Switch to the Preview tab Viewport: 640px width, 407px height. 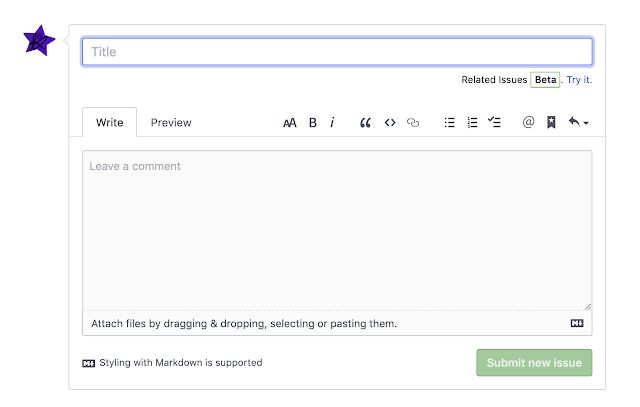click(171, 123)
